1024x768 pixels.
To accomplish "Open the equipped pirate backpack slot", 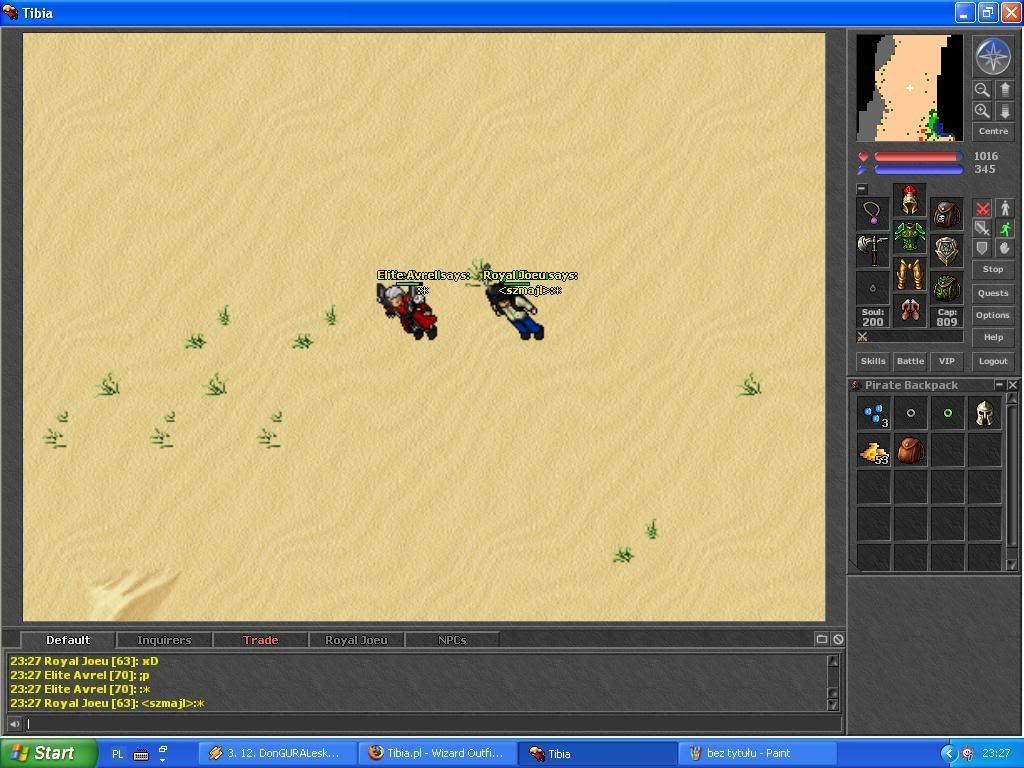I will [x=946, y=213].
